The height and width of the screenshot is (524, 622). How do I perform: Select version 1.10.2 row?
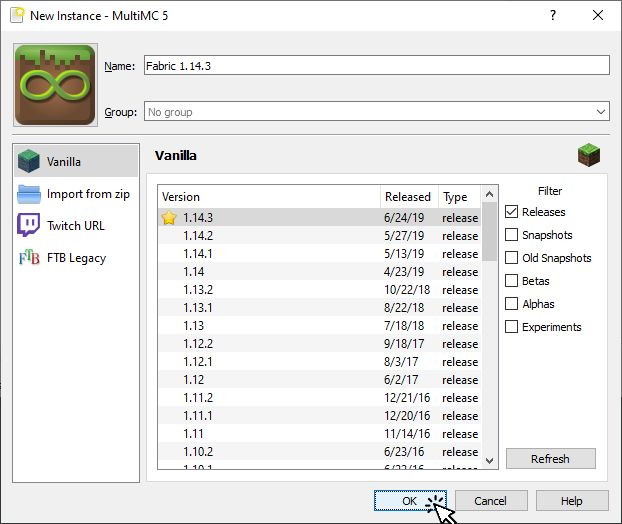point(319,451)
